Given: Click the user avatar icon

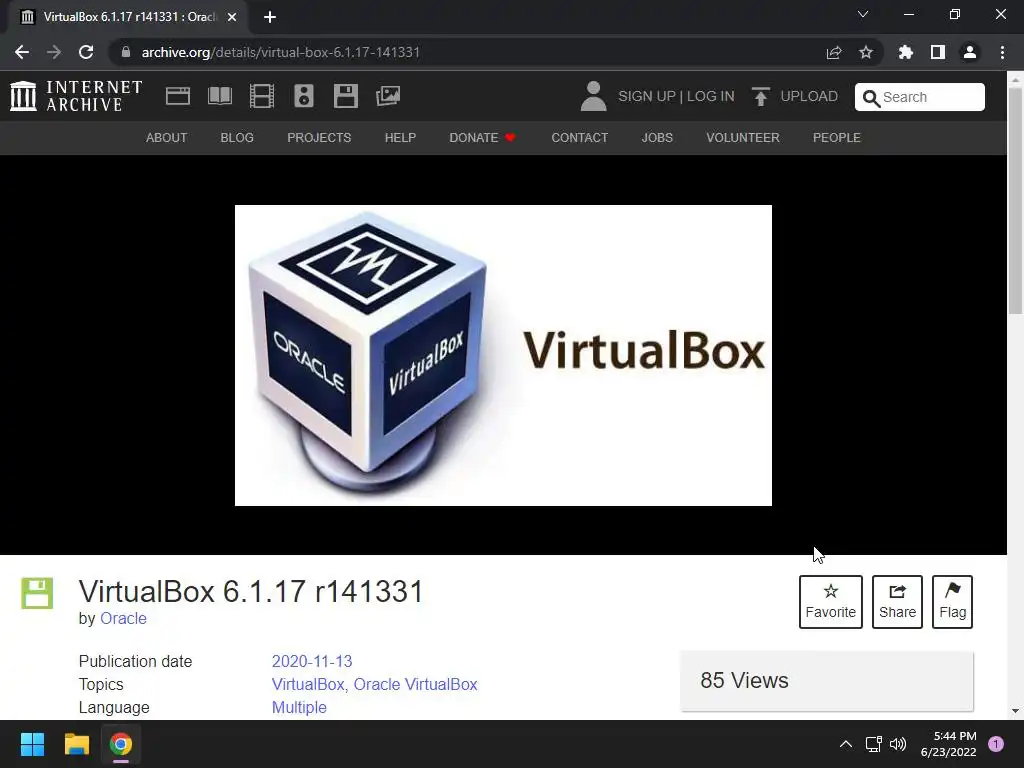Looking at the screenshot, I should (593, 96).
